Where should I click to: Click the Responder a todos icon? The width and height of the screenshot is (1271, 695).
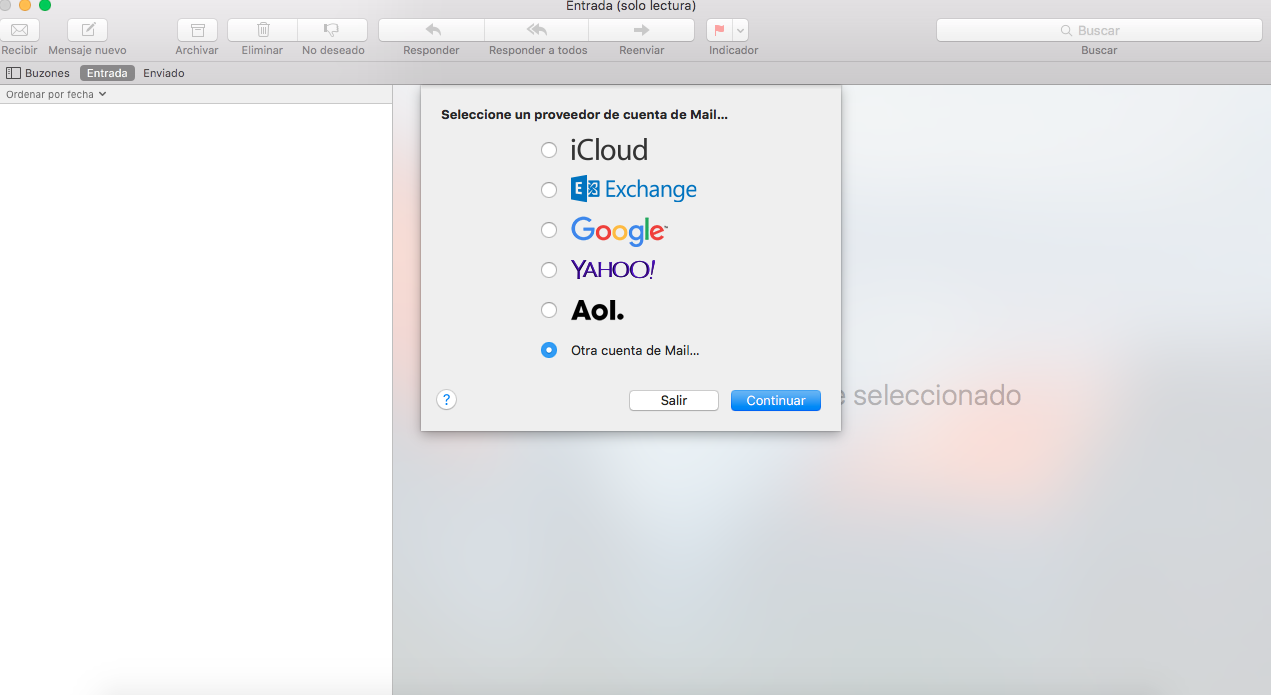[x=537, y=30]
